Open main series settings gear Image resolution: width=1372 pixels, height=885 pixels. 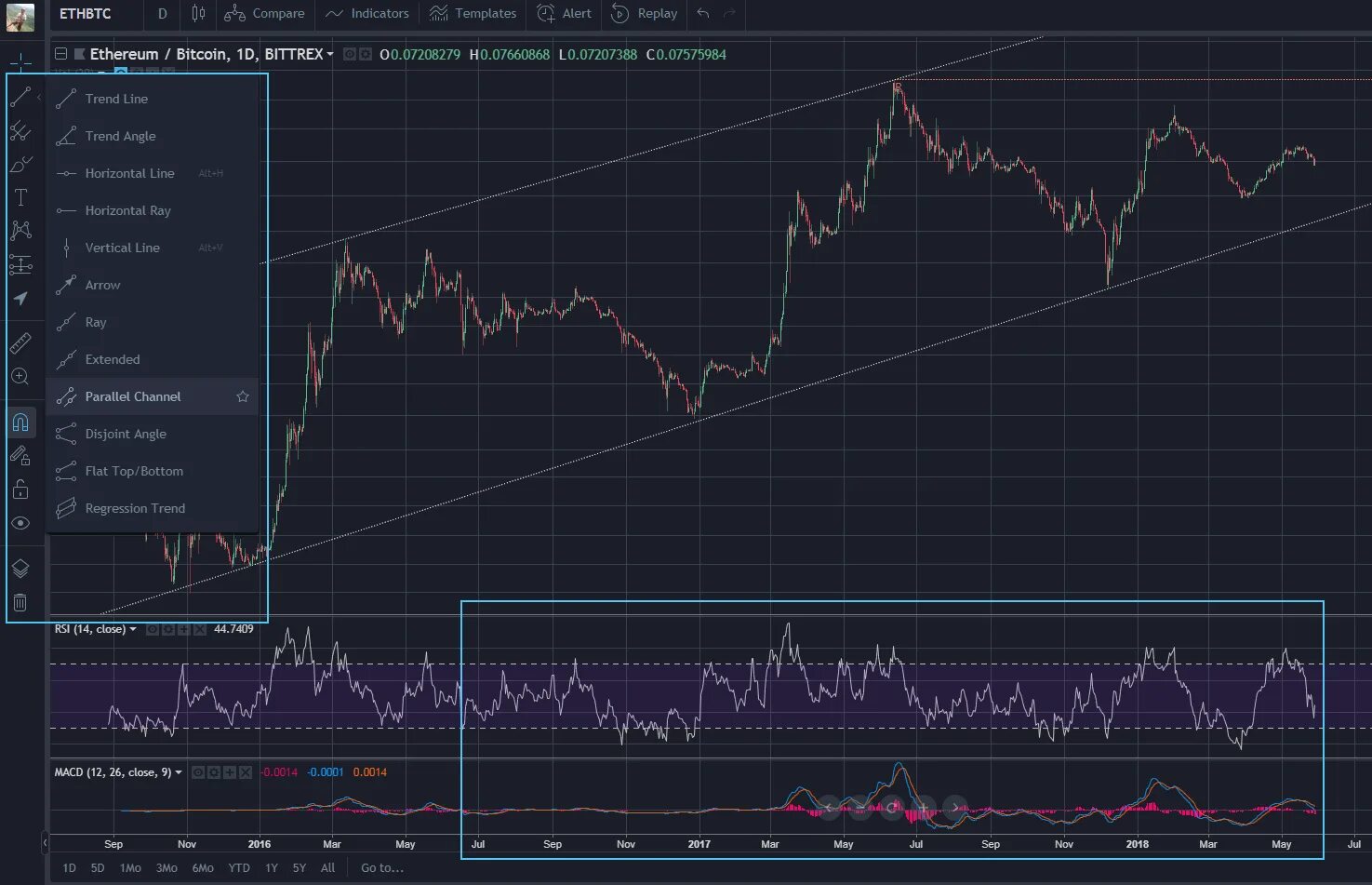coord(366,54)
